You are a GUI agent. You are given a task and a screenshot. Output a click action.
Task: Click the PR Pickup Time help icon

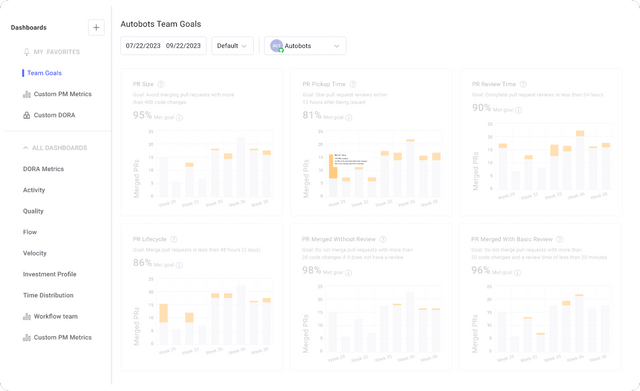tap(353, 84)
